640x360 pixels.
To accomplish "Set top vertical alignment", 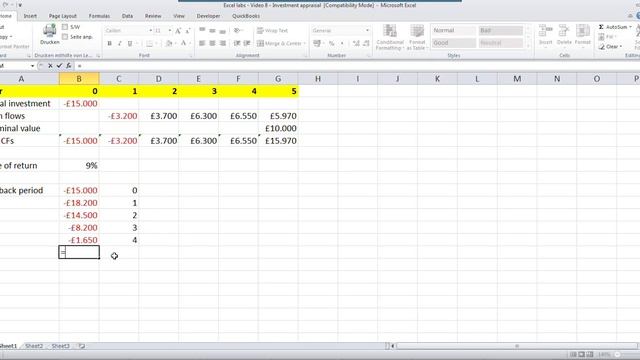I will point(202,30).
